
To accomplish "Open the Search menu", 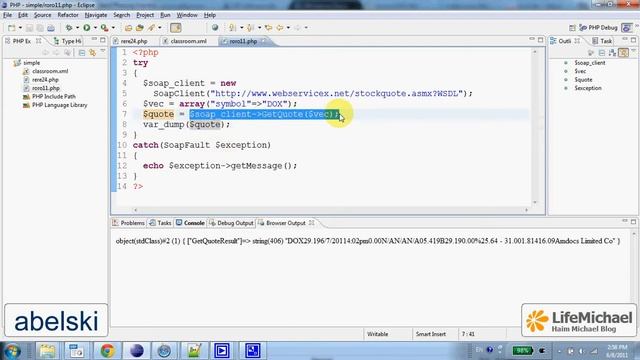I will tap(122, 15).
